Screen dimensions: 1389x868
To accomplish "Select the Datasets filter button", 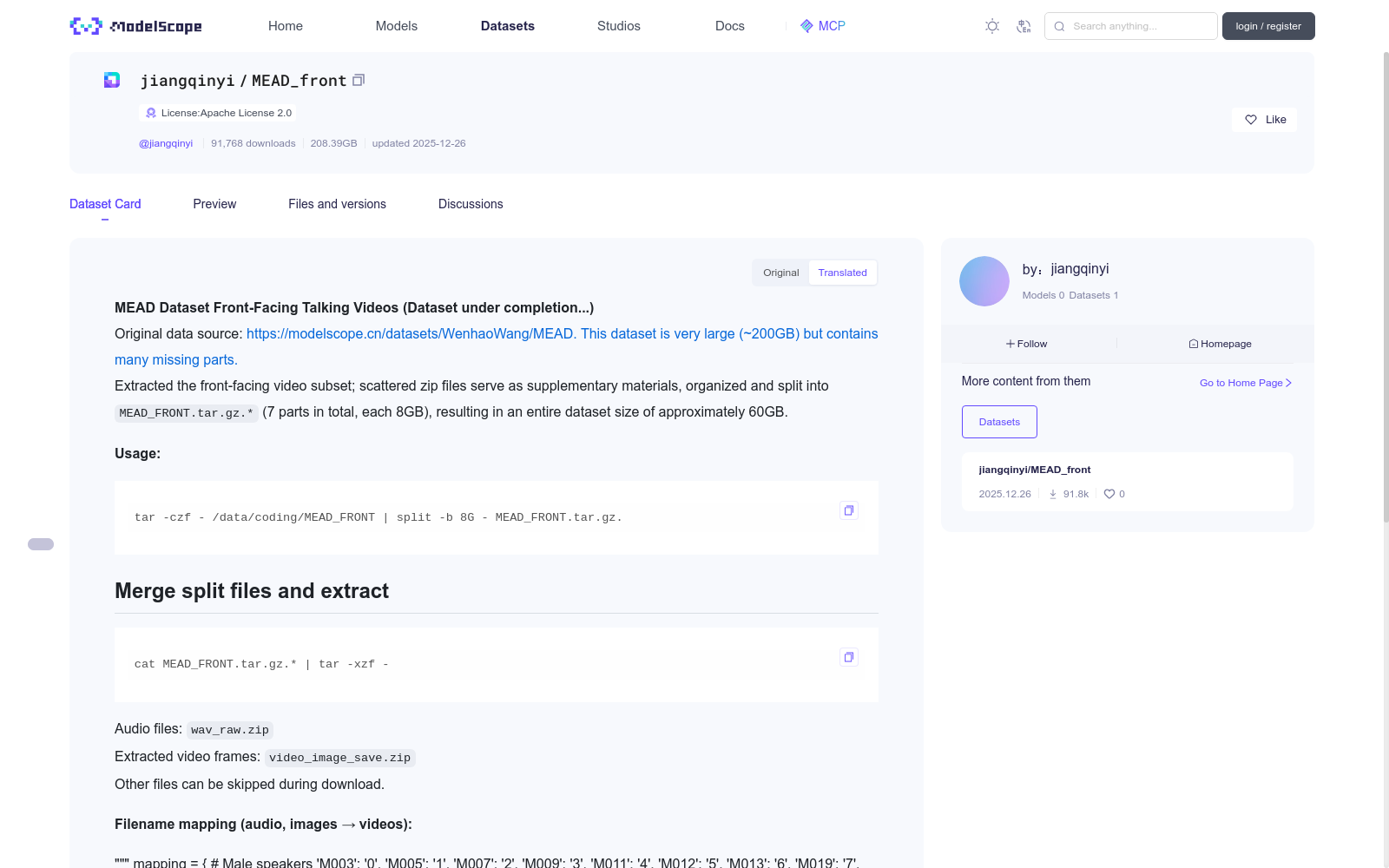I will [x=999, y=422].
